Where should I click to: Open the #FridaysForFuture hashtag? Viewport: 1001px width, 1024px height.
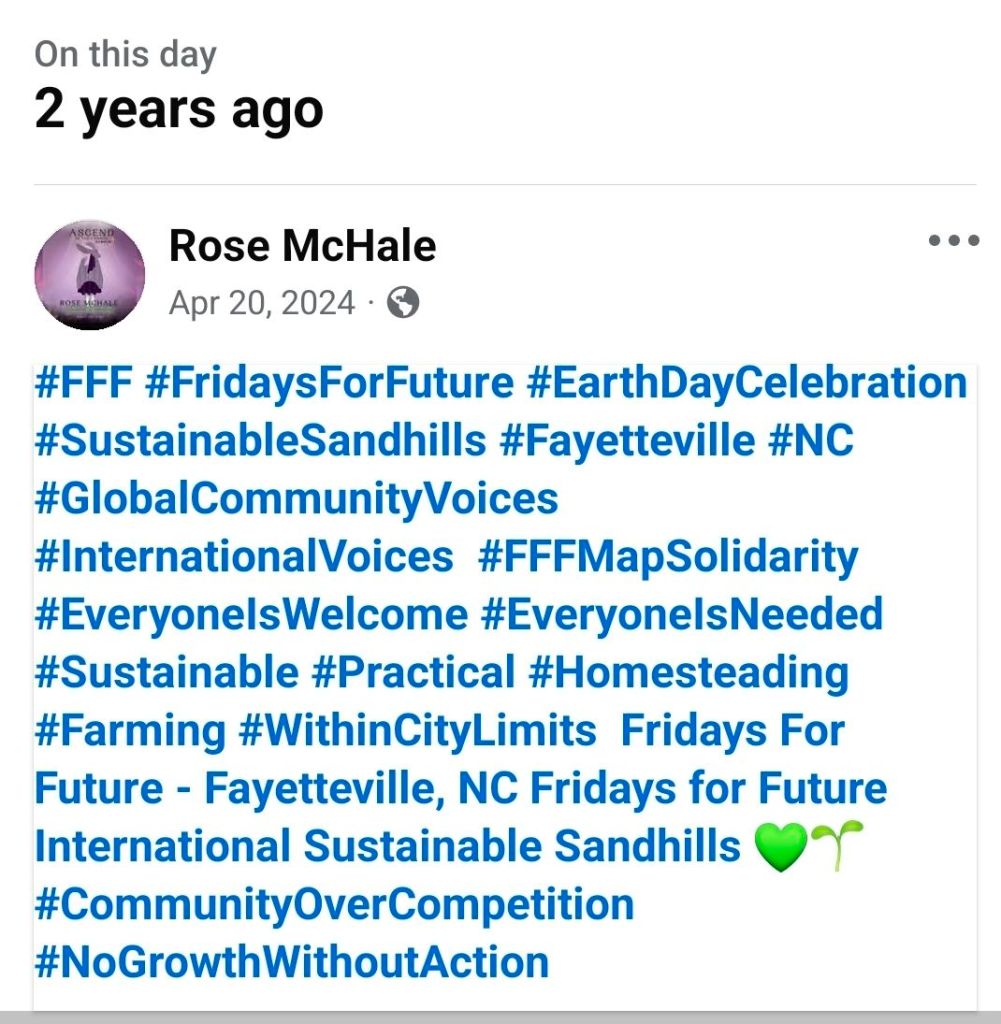[329, 383]
